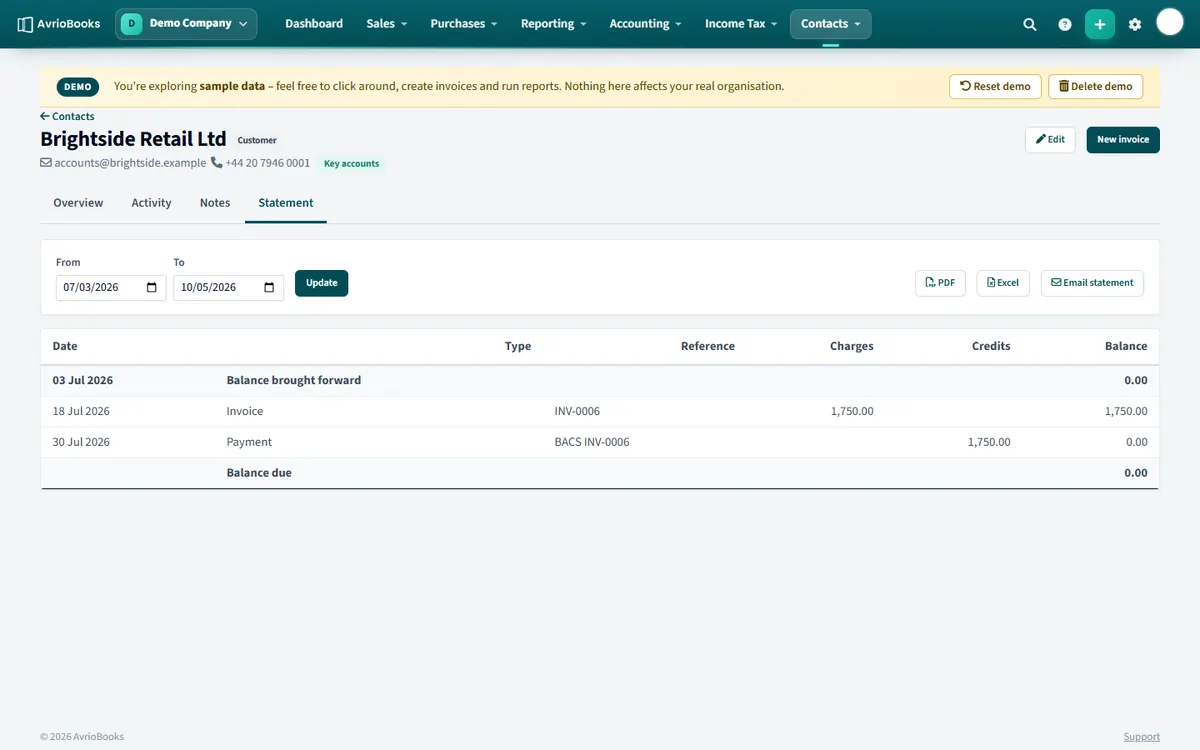Click the accounts@brightside.example email text
Viewport: 1200px width, 750px height.
pyautogui.click(x=130, y=163)
